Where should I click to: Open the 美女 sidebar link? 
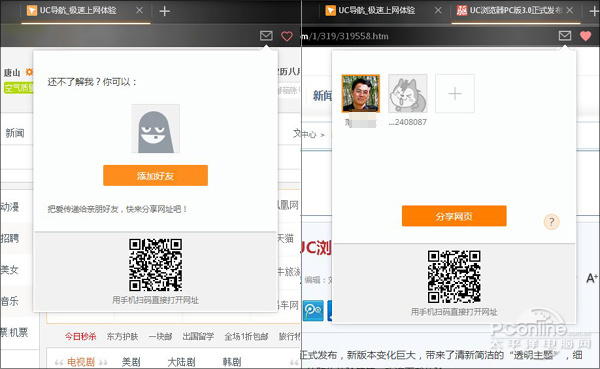10,269
